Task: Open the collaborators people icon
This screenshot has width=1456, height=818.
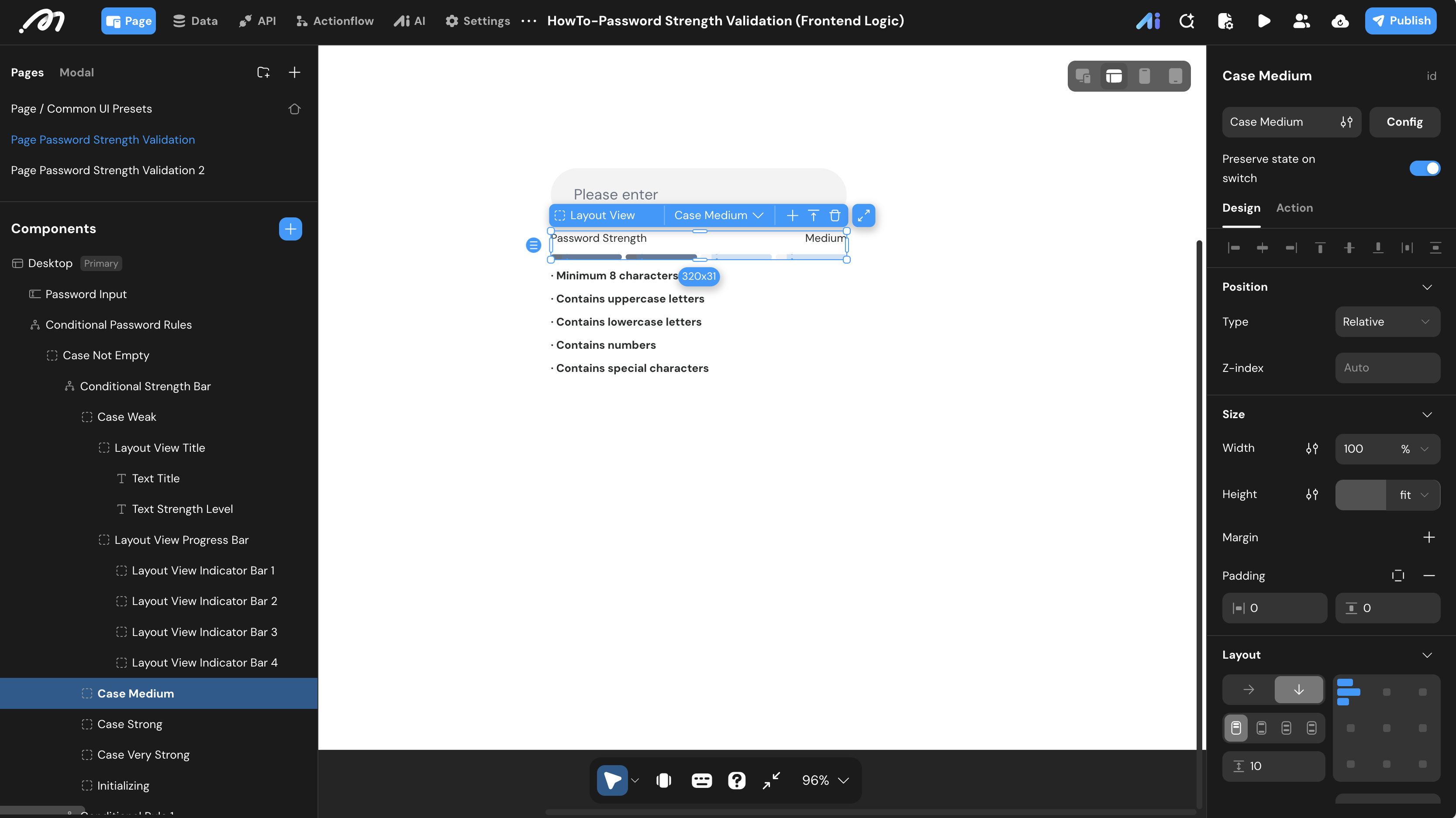Action: (x=1301, y=21)
